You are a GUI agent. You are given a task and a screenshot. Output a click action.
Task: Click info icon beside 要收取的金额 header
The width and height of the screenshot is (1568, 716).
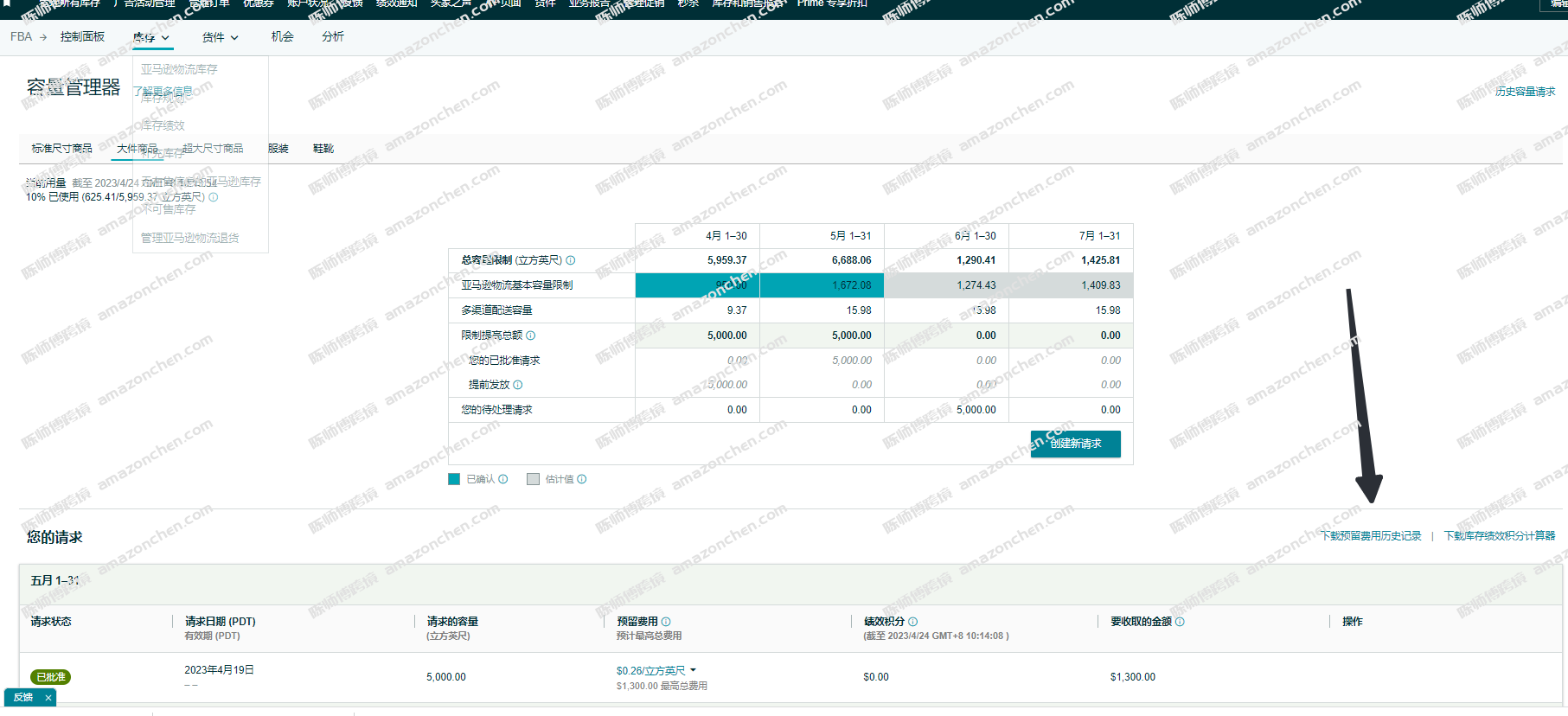pyautogui.click(x=1181, y=622)
